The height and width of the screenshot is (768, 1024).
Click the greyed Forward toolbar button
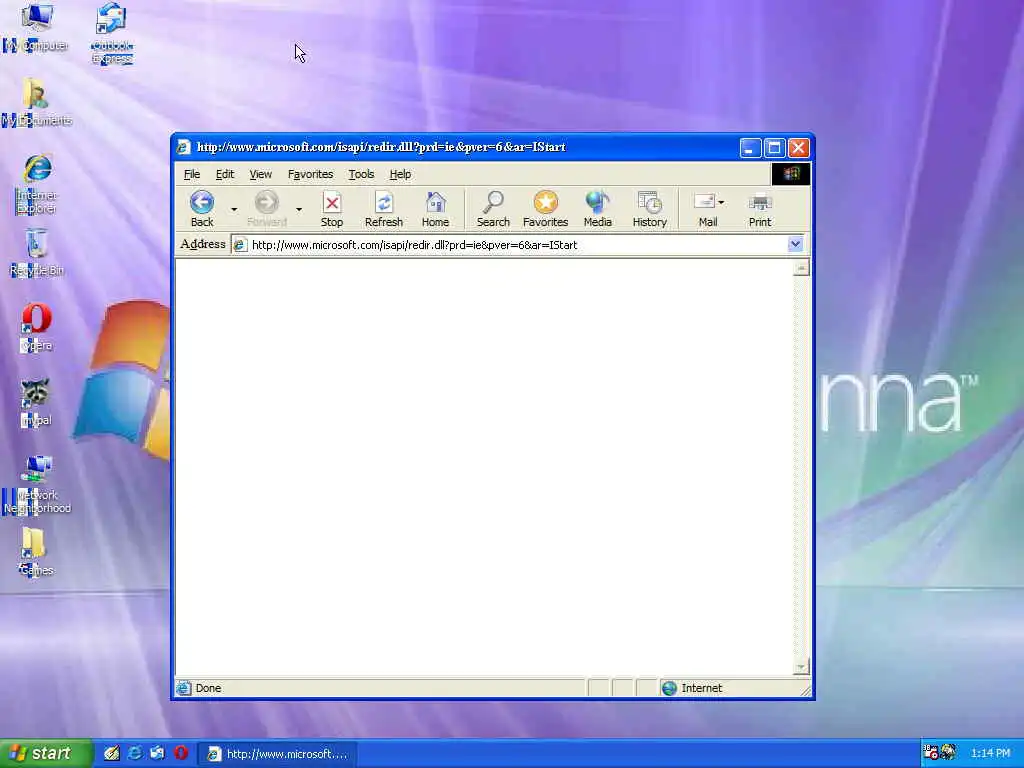(266, 209)
